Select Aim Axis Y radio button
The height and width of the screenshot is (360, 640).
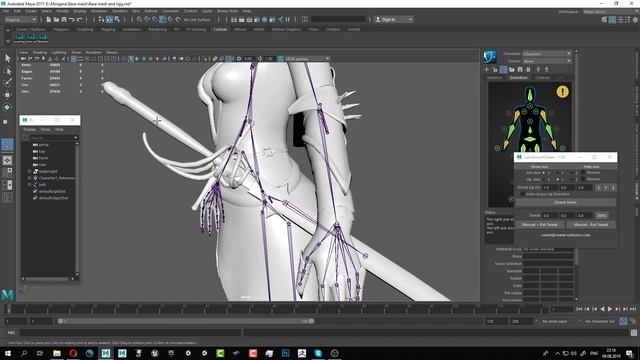pyautogui.click(x=558, y=173)
